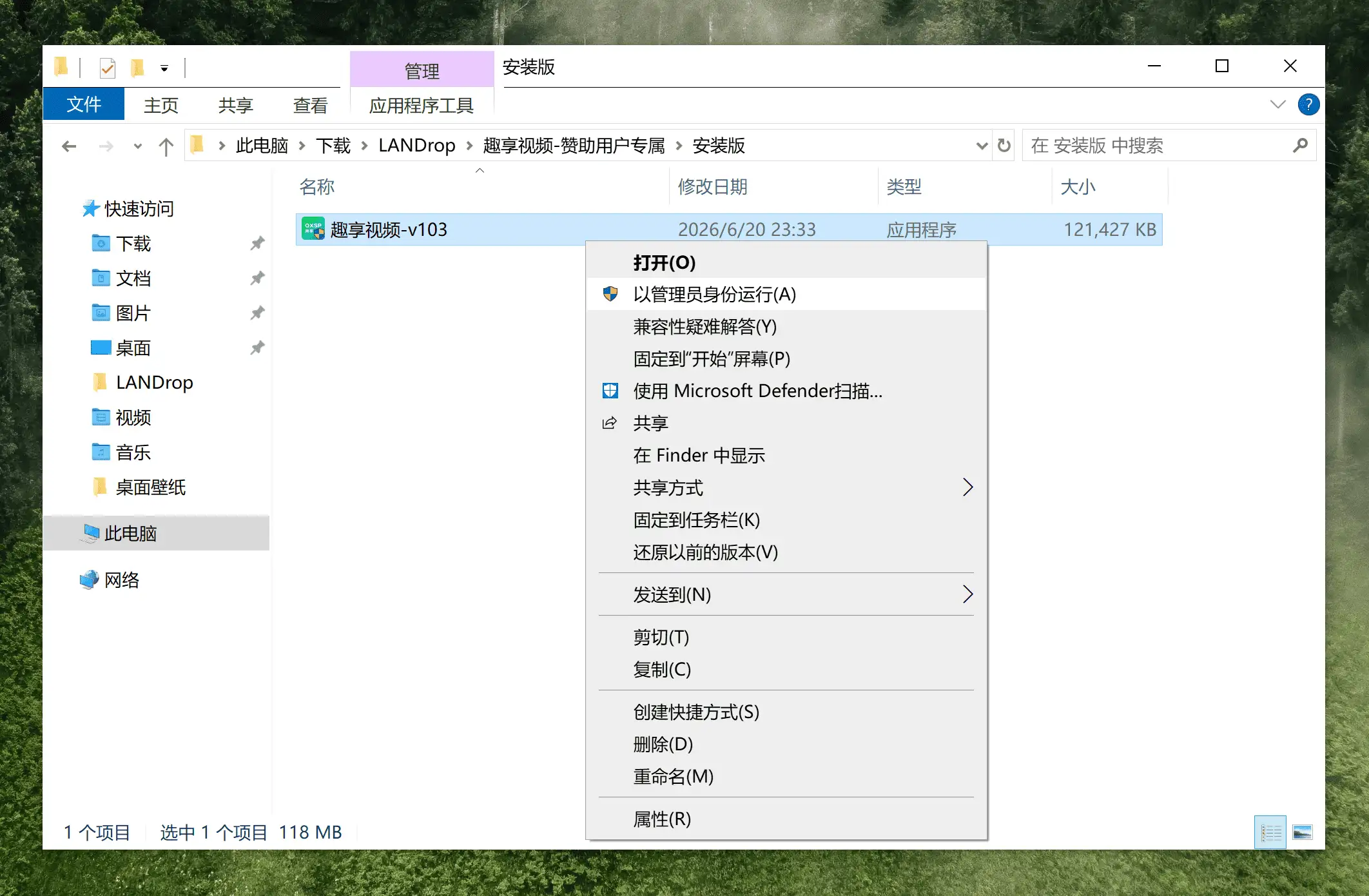Choose 在 Finder 中显示 menu entry
This screenshot has width=1369, height=896.
(x=786, y=456)
